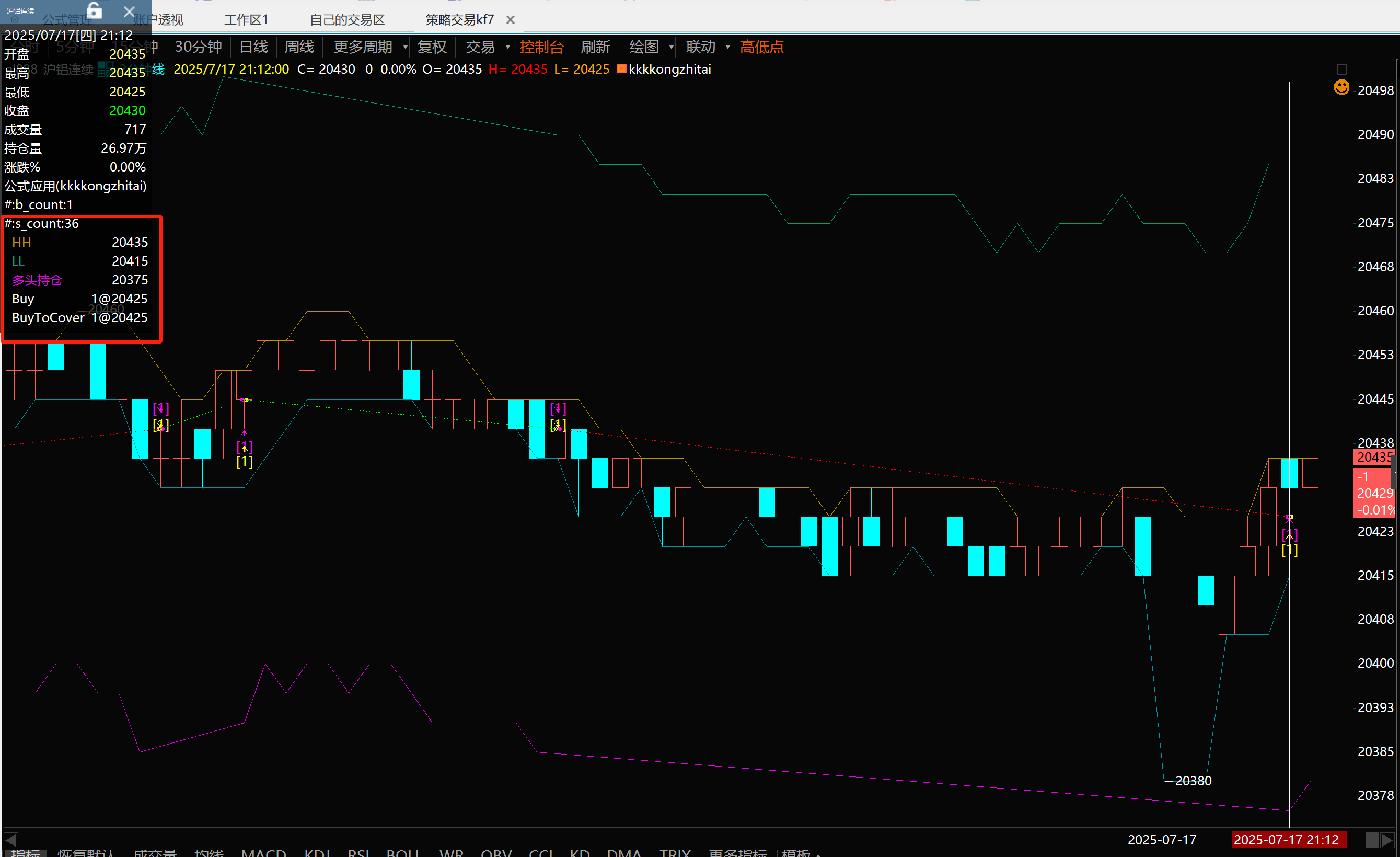
Task: Click the 成交量 717 row
Action: (76, 130)
